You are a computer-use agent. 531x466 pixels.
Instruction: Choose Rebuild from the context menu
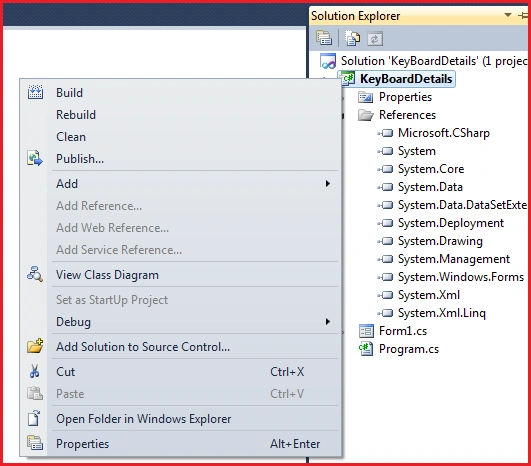point(76,114)
